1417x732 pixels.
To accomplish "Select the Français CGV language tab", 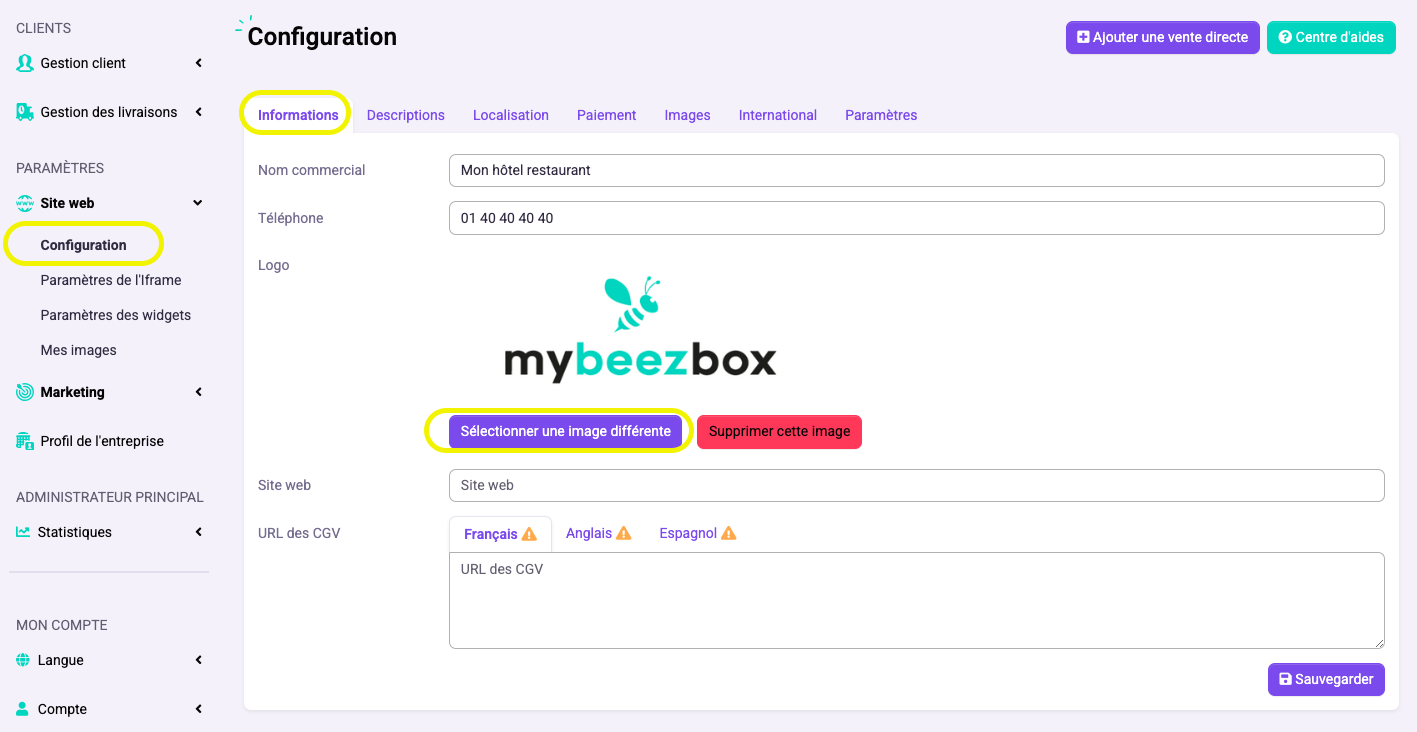I will pos(500,534).
